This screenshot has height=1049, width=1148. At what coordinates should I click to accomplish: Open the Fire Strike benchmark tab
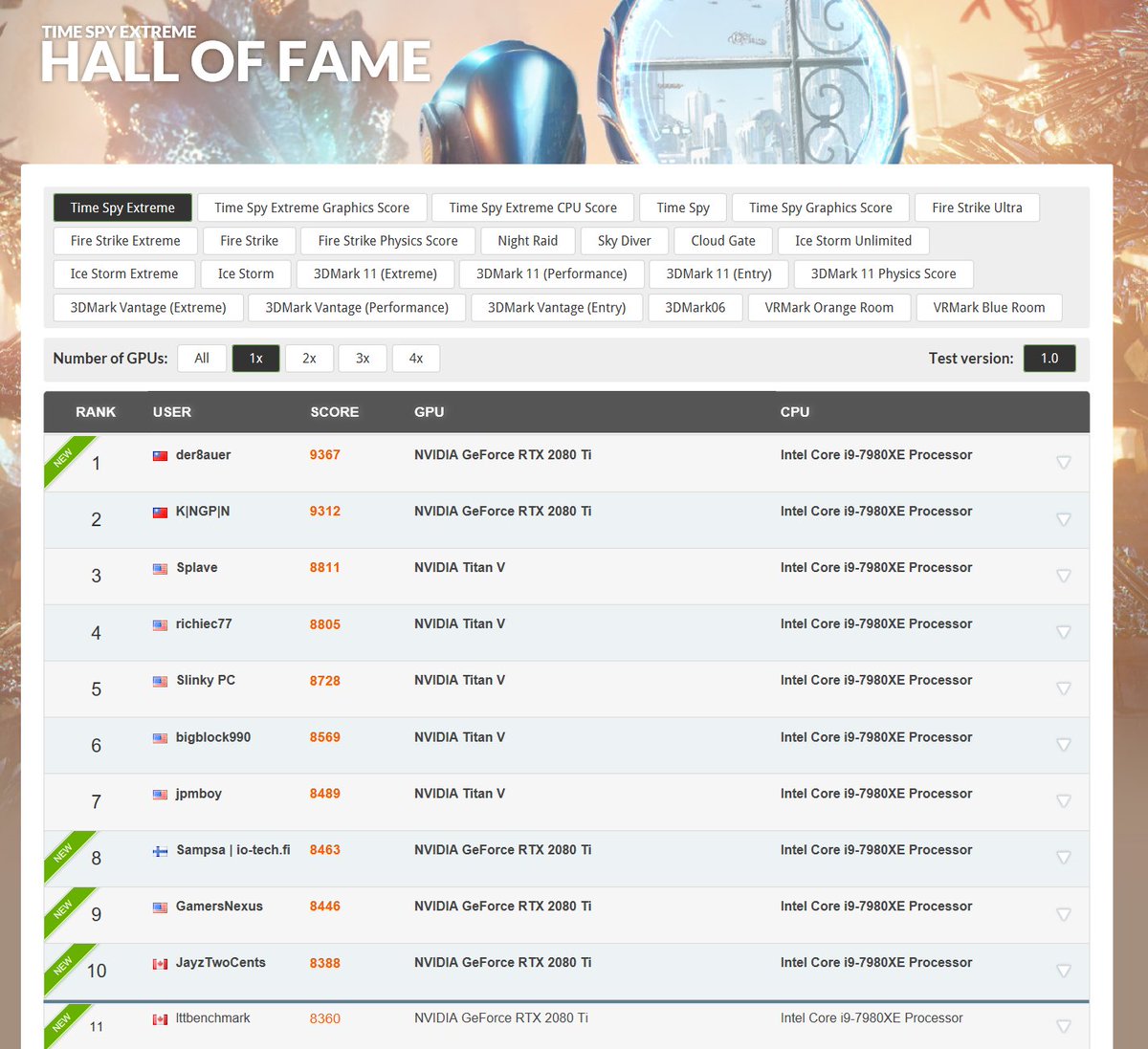pyautogui.click(x=249, y=241)
